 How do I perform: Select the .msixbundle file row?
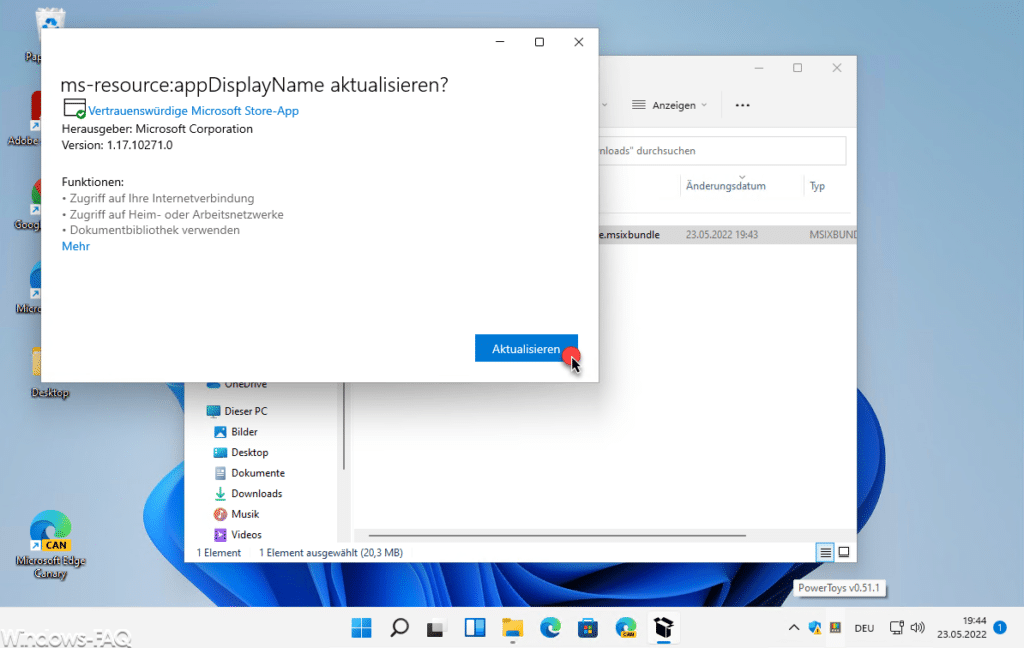click(x=727, y=235)
